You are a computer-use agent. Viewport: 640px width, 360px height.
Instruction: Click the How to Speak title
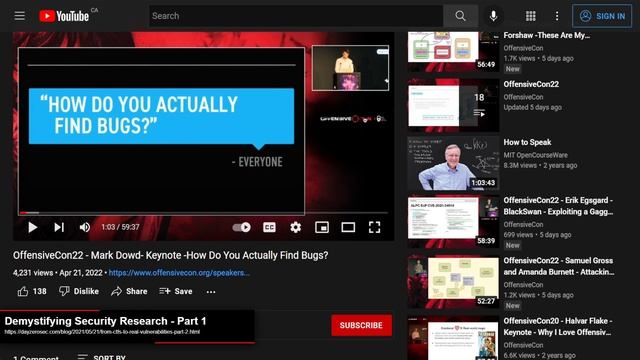coord(527,142)
